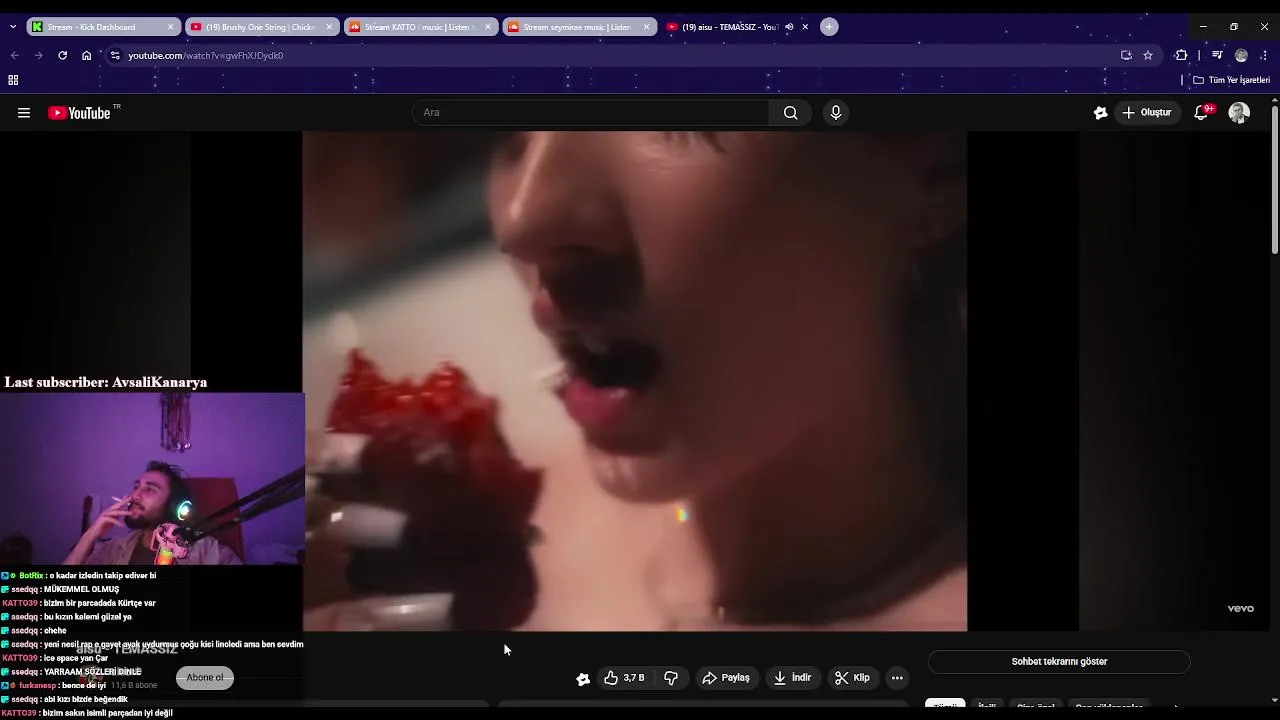This screenshot has height=720, width=1280.
Task: Open the media control toolbar icon
Action: (1217, 55)
